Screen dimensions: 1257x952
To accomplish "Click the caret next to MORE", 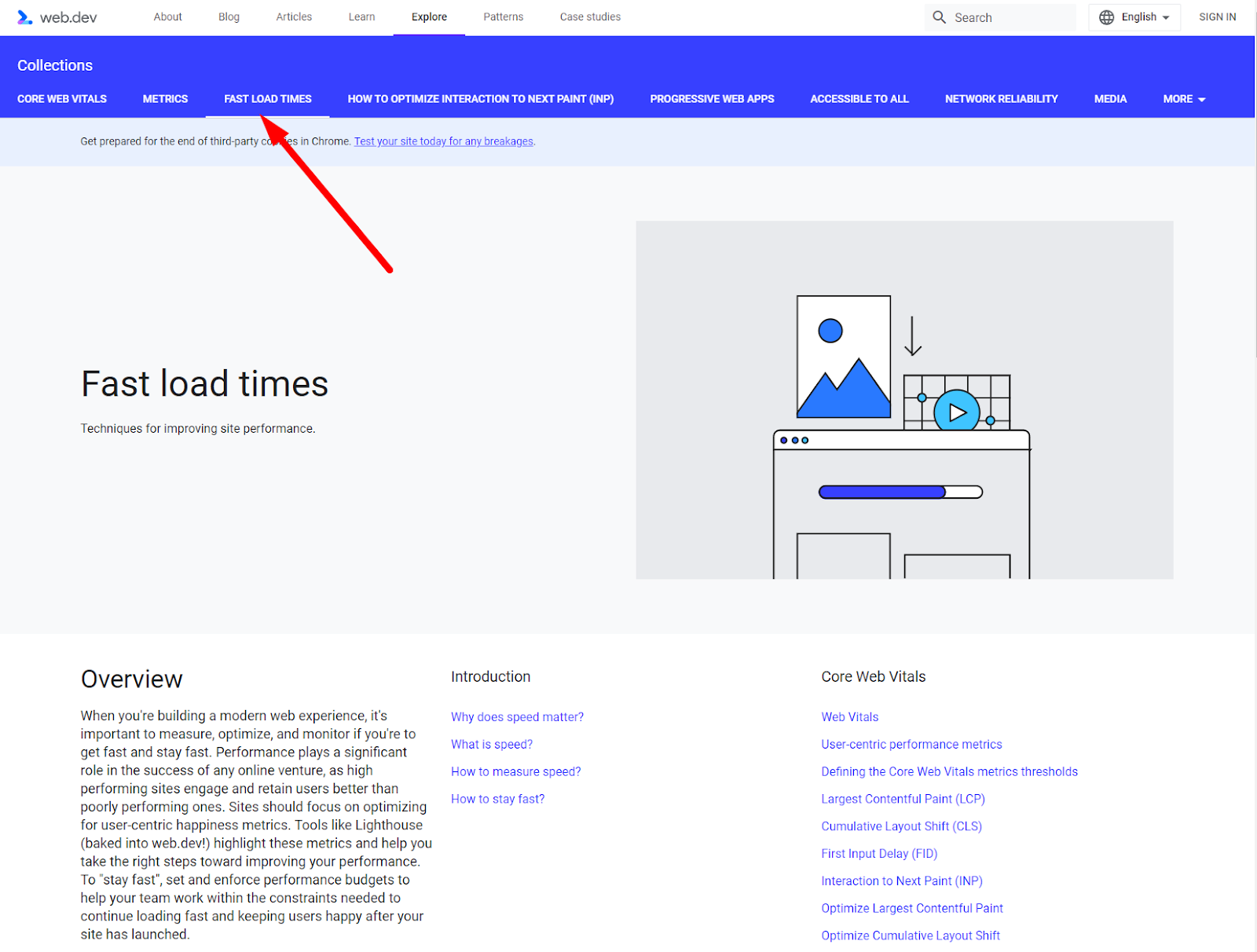I will [1201, 100].
